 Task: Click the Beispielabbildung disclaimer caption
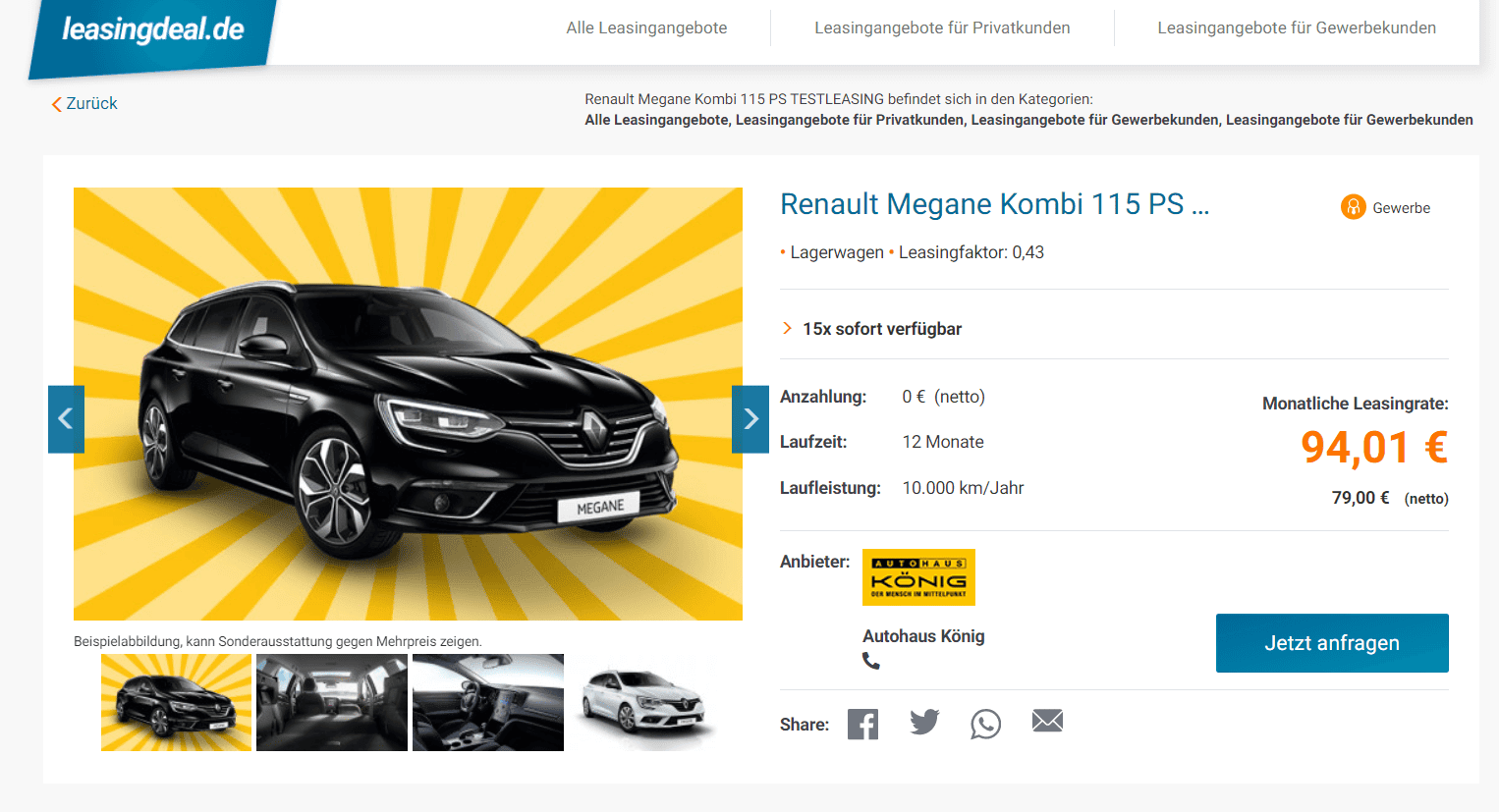(x=278, y=641)
